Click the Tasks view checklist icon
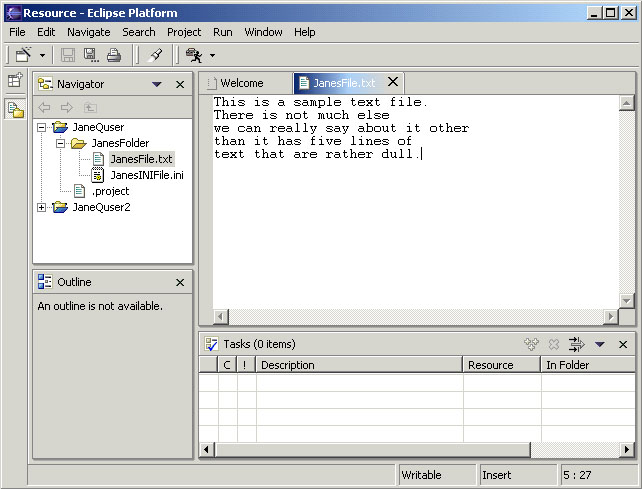Viewport: 642px width, 489px height. [x=211, y=344]
